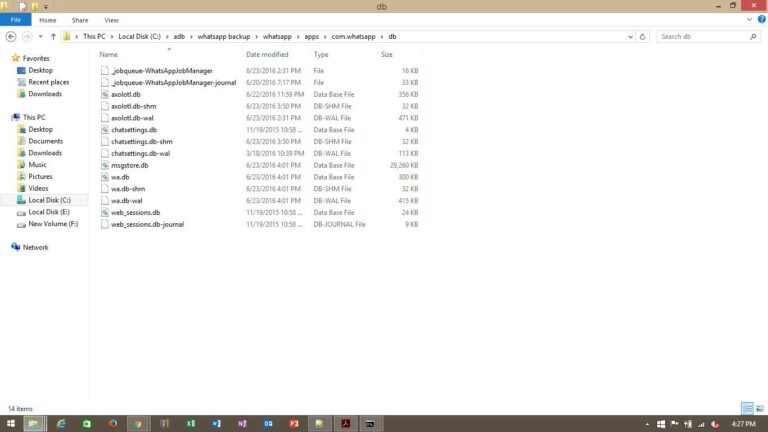Select the wa.db database file
This screenshot has width=768, height=432.
119,177
